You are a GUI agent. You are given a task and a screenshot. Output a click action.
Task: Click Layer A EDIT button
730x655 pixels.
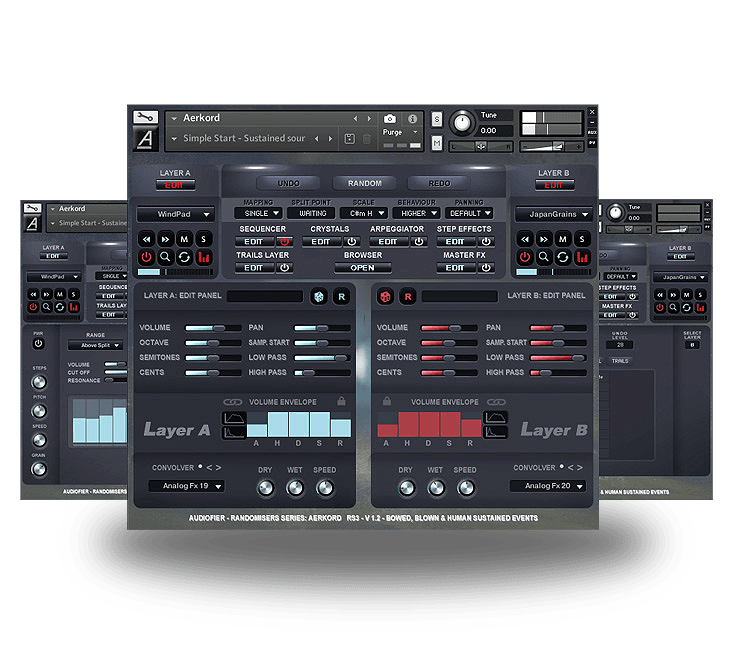tap(175, 185)
